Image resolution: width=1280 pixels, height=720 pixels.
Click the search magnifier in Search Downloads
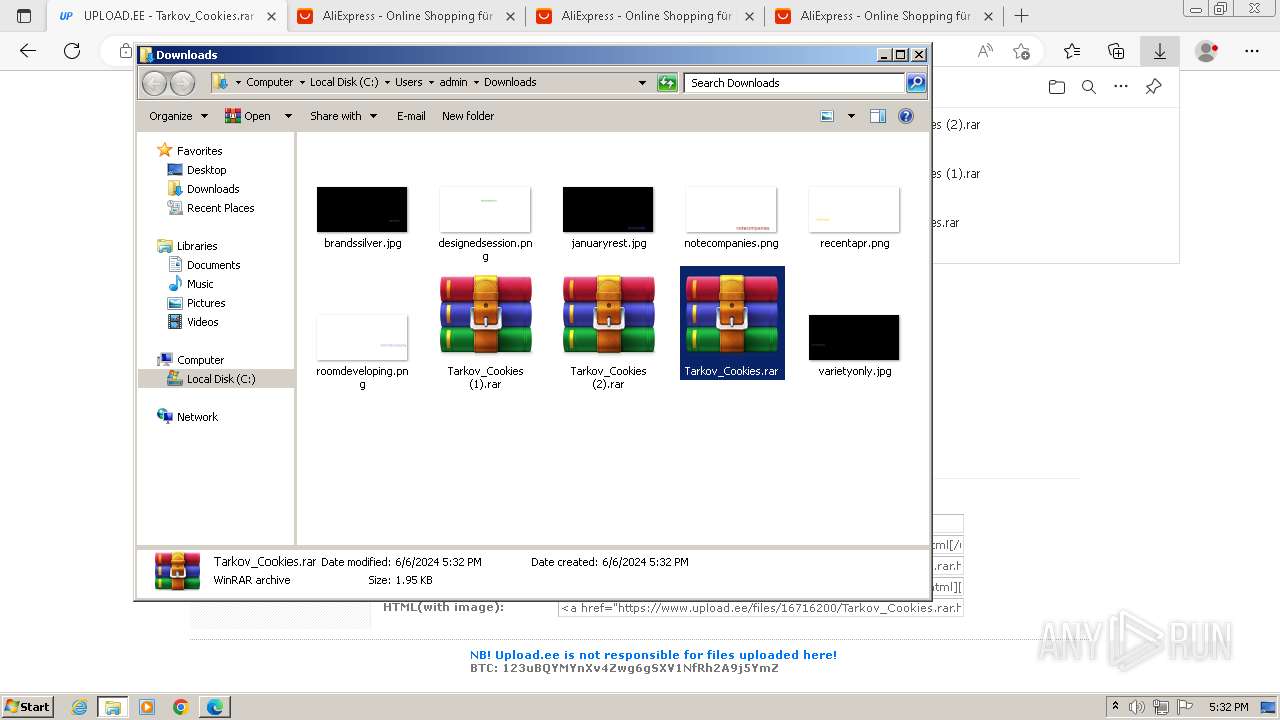[915, 83]
